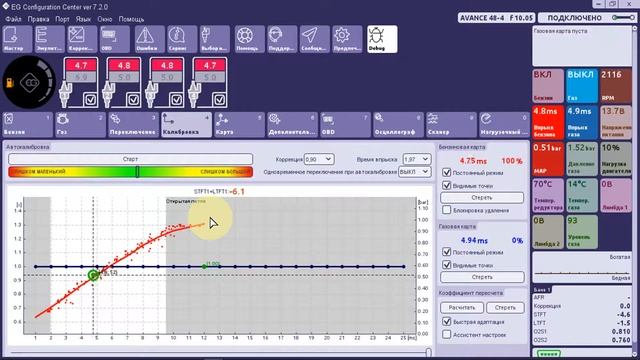Switch to the numbered OBD tab 7
The height and width of the screenshot is (360, 640).
pos(346,124)
